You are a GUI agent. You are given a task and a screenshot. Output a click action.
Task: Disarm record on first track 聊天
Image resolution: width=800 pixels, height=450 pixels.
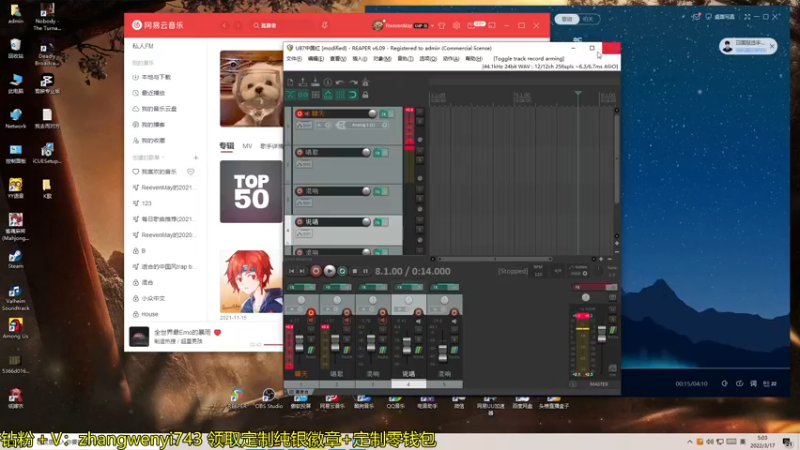click(299, 113)
